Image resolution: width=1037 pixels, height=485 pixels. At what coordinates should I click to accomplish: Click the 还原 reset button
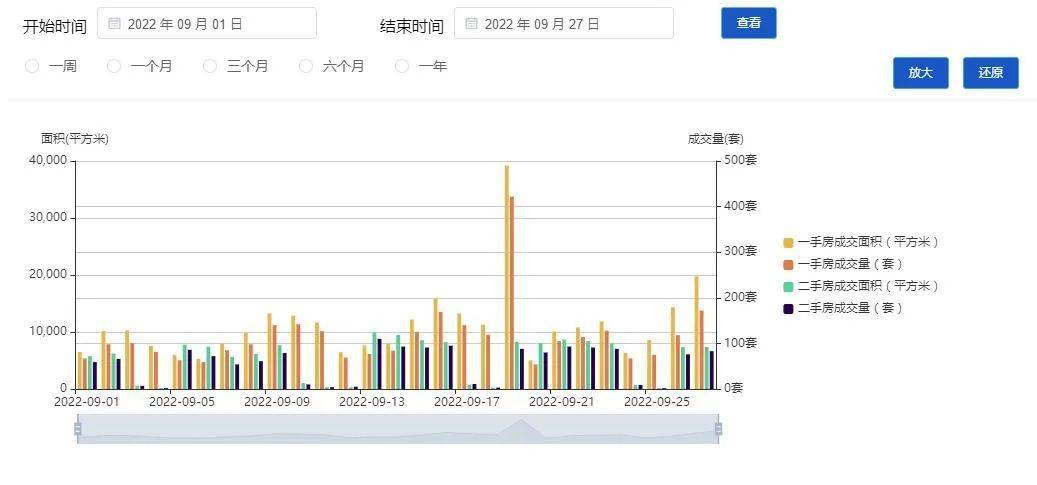(x=991, y=73)
